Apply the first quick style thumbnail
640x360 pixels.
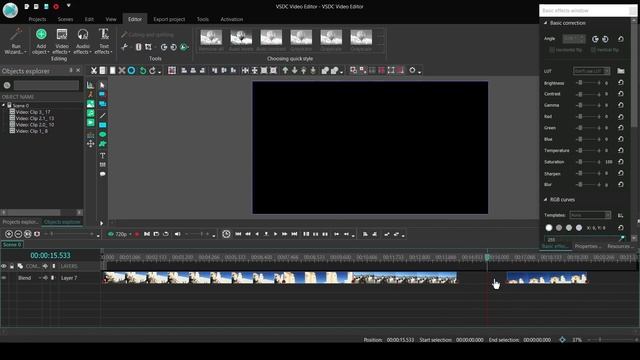(x=211, y=40)
